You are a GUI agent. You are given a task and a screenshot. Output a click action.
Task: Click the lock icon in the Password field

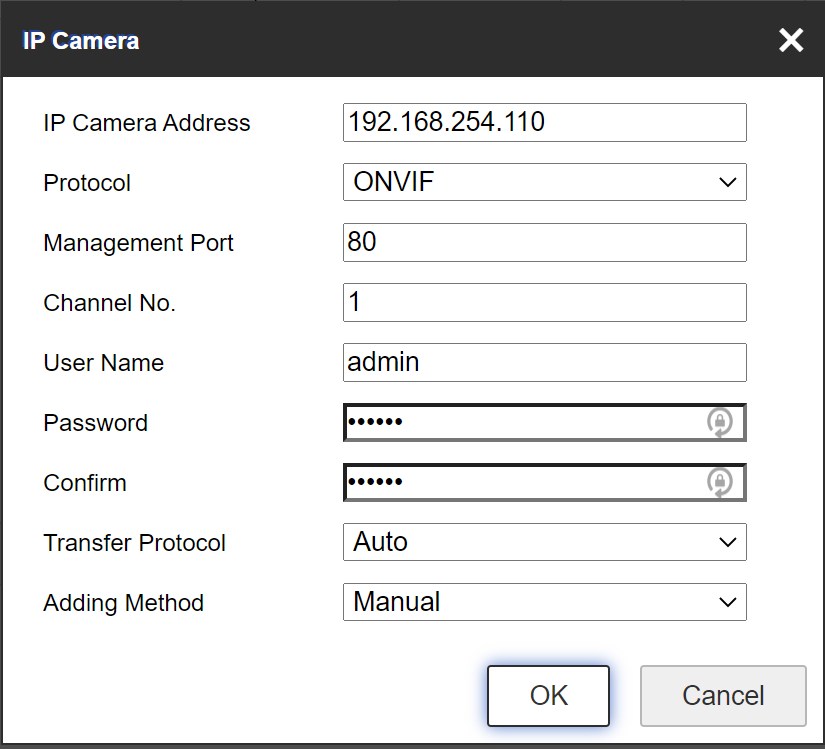(719, 423)
